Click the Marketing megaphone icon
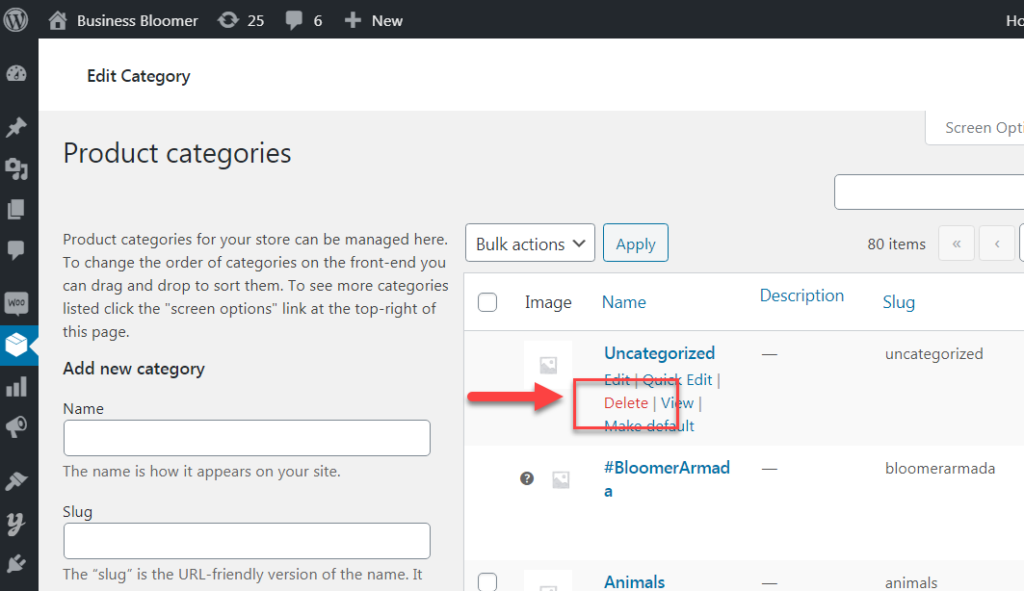 [x=16, y=427]
